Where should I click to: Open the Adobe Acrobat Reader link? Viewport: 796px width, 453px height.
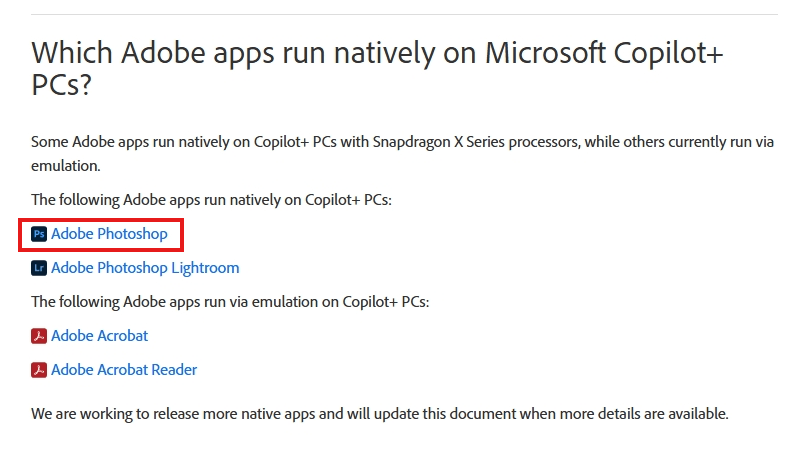124,370
